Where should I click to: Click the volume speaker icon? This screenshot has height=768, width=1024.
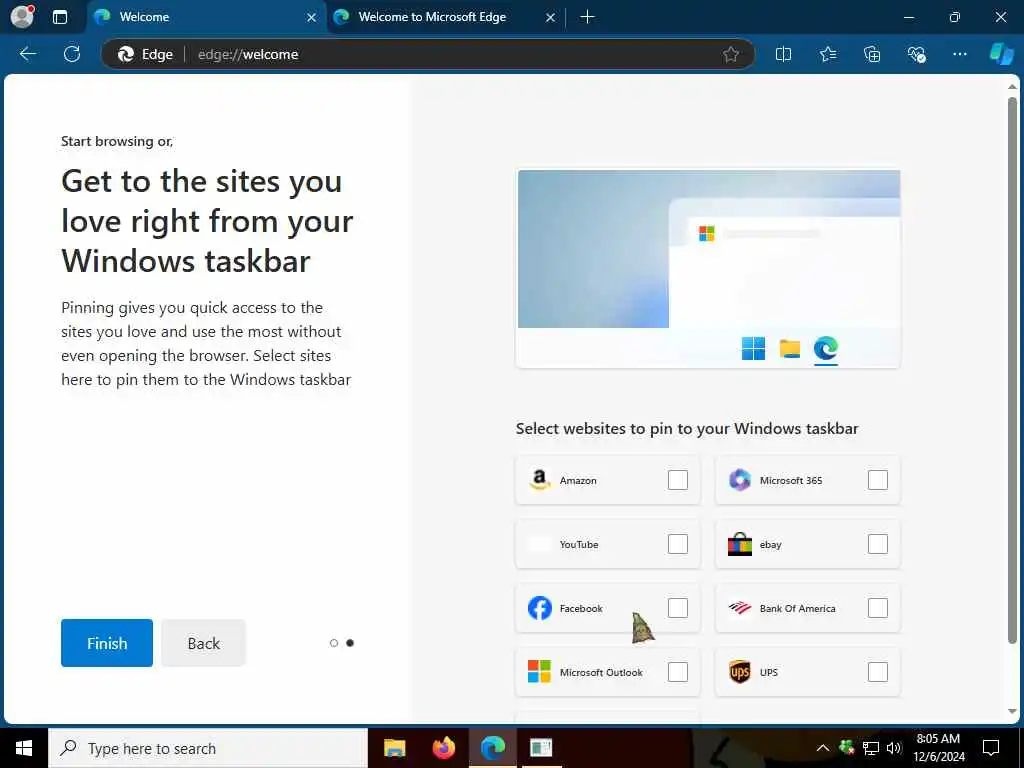point(894,748)
